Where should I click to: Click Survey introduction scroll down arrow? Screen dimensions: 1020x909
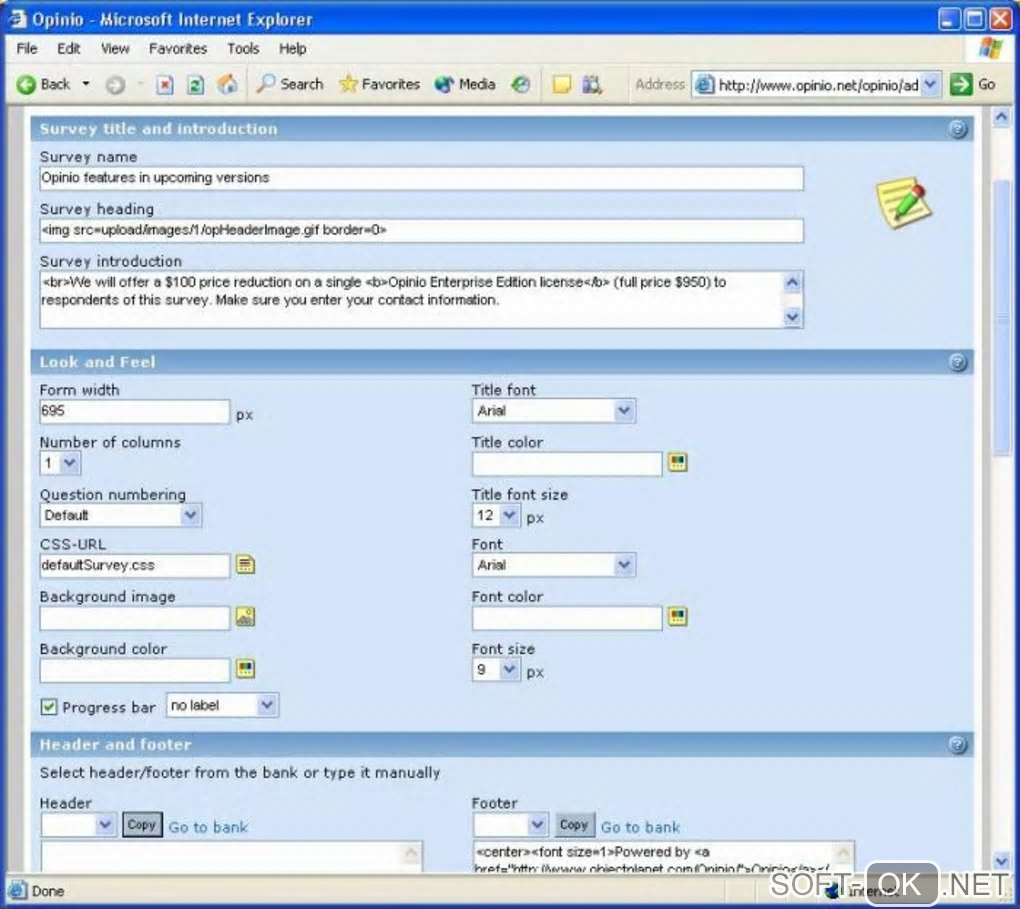[x=792, y=317]
